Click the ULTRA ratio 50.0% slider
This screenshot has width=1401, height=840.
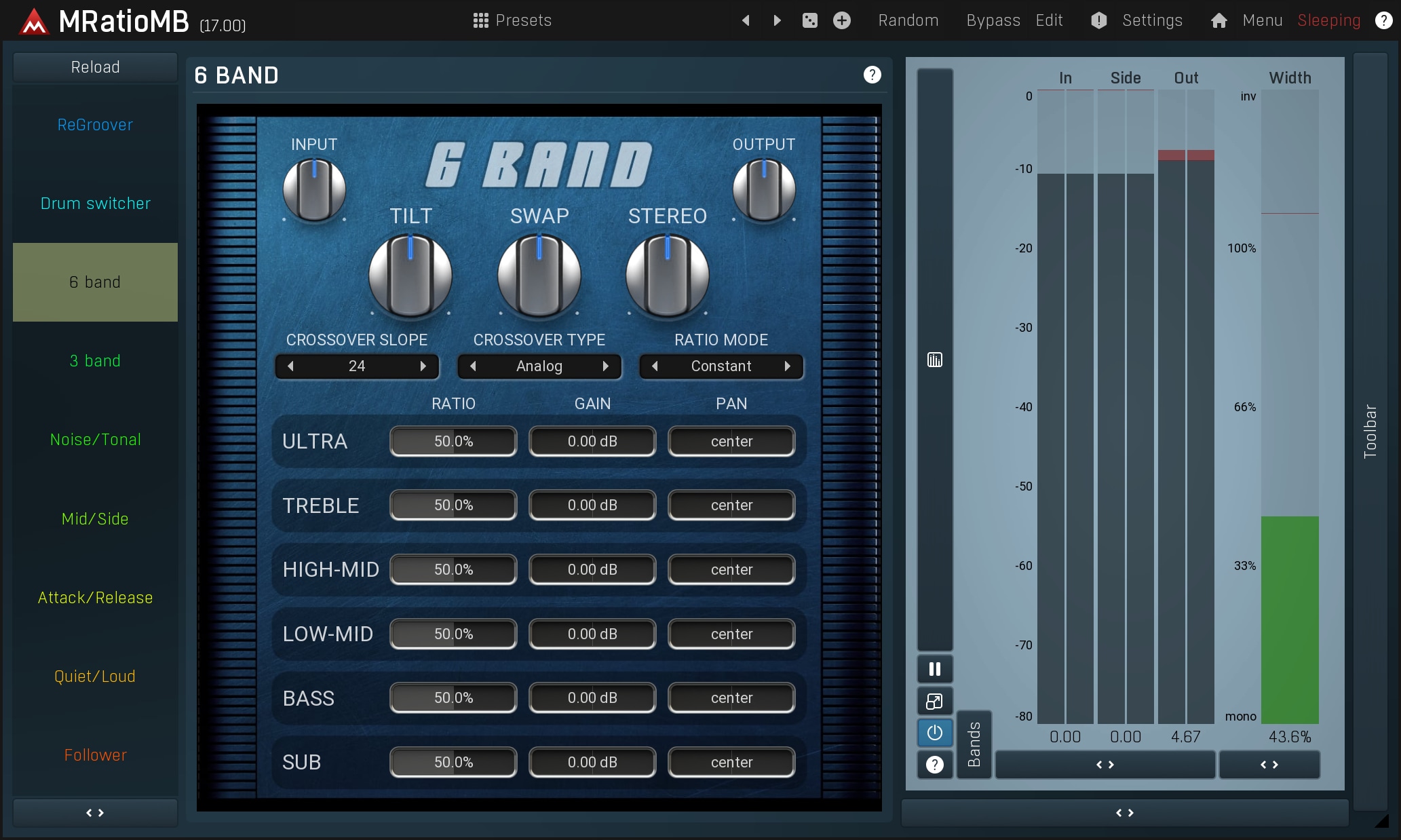(x=453, y=442)
